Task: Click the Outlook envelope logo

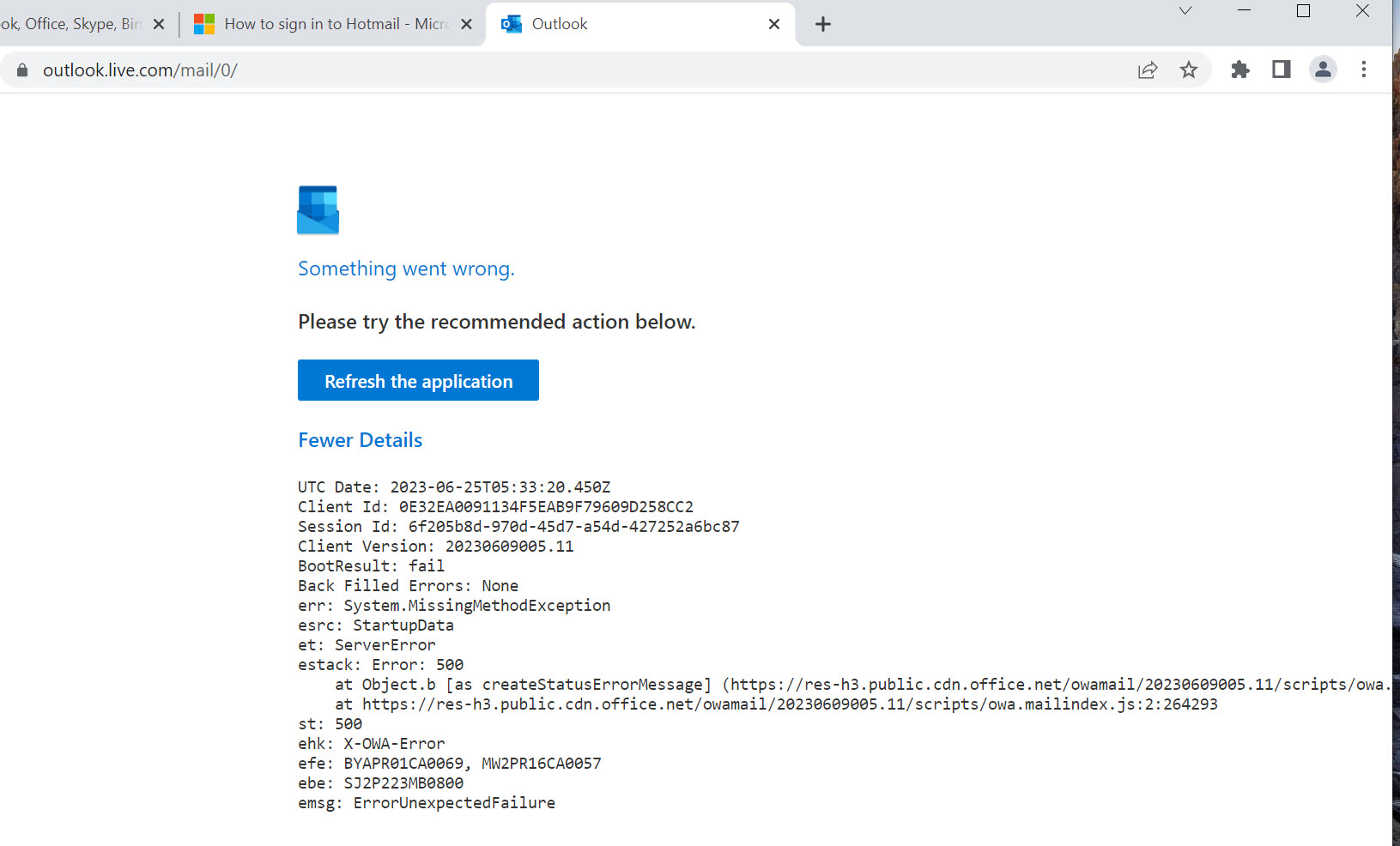Action: tap(318, 210)
